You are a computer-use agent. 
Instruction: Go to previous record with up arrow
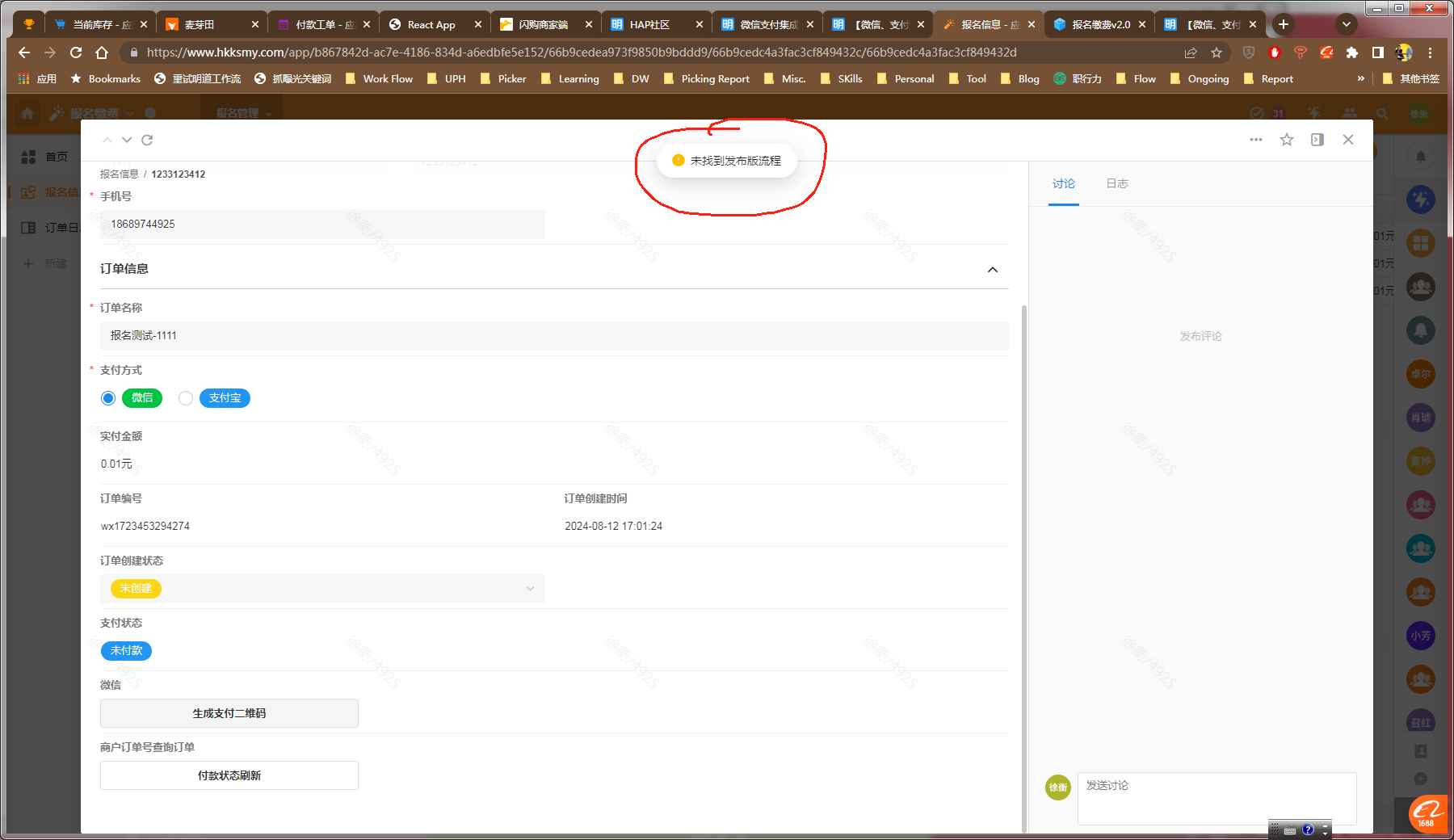point(107,140)
